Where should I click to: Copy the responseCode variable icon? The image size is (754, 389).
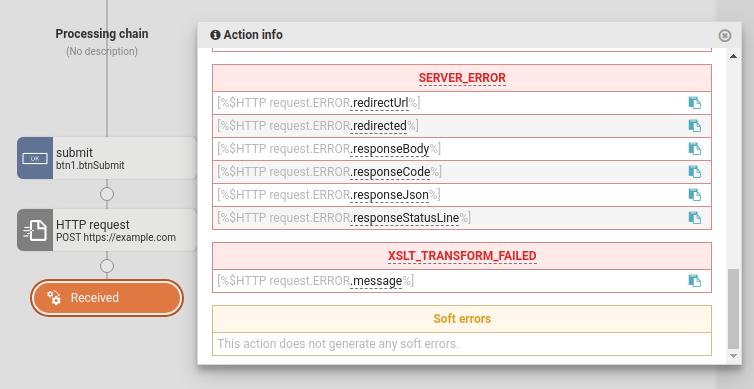coord(694,172)
